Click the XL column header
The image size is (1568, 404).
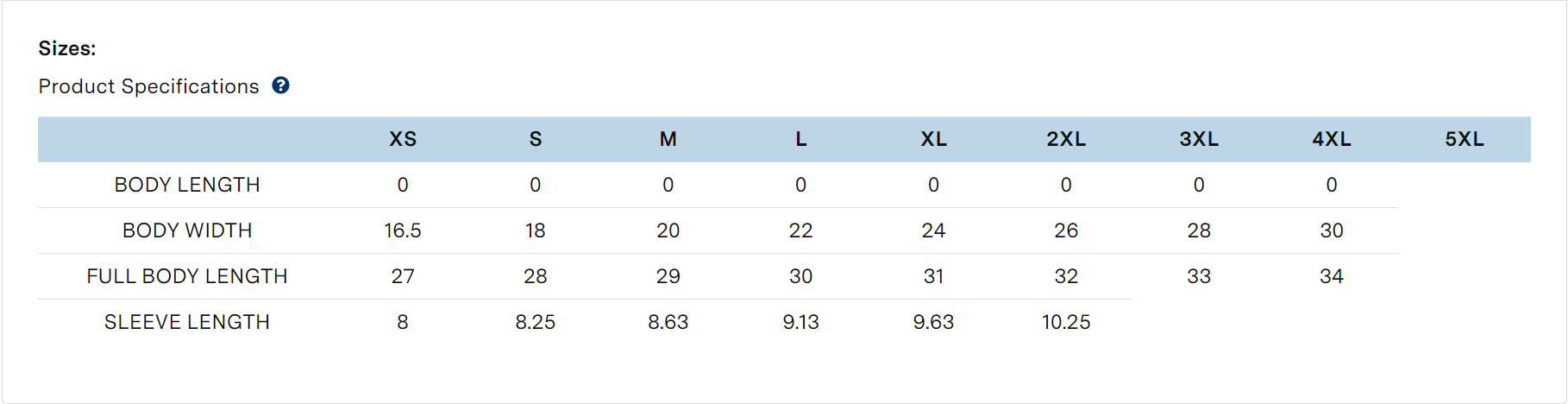click(934, 139)
